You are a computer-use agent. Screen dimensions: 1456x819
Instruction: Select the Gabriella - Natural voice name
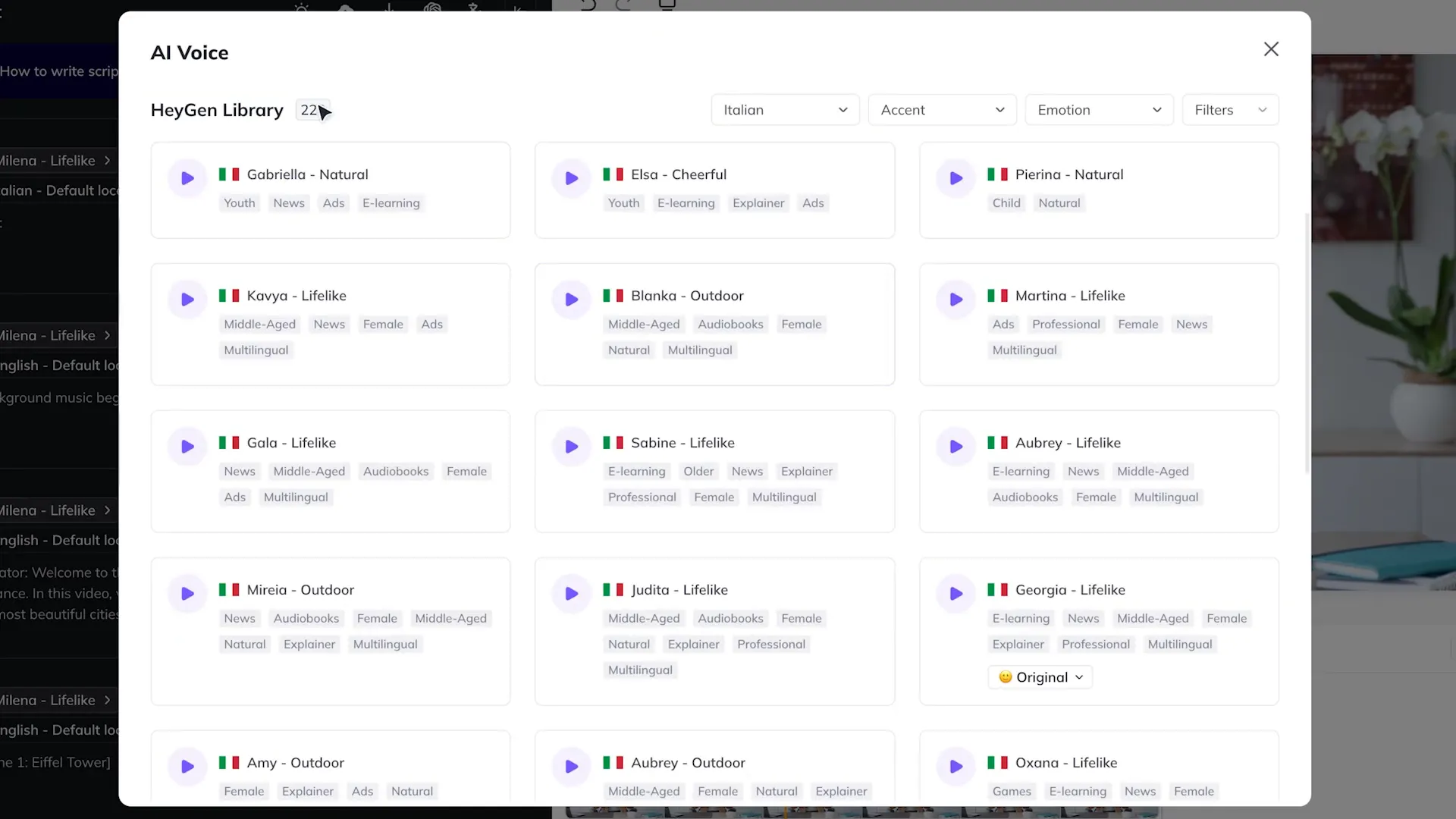(307, 174)
